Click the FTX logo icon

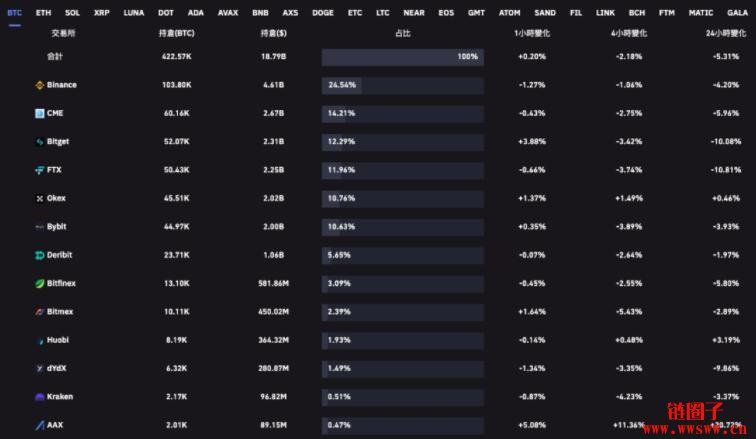(40, 170)
